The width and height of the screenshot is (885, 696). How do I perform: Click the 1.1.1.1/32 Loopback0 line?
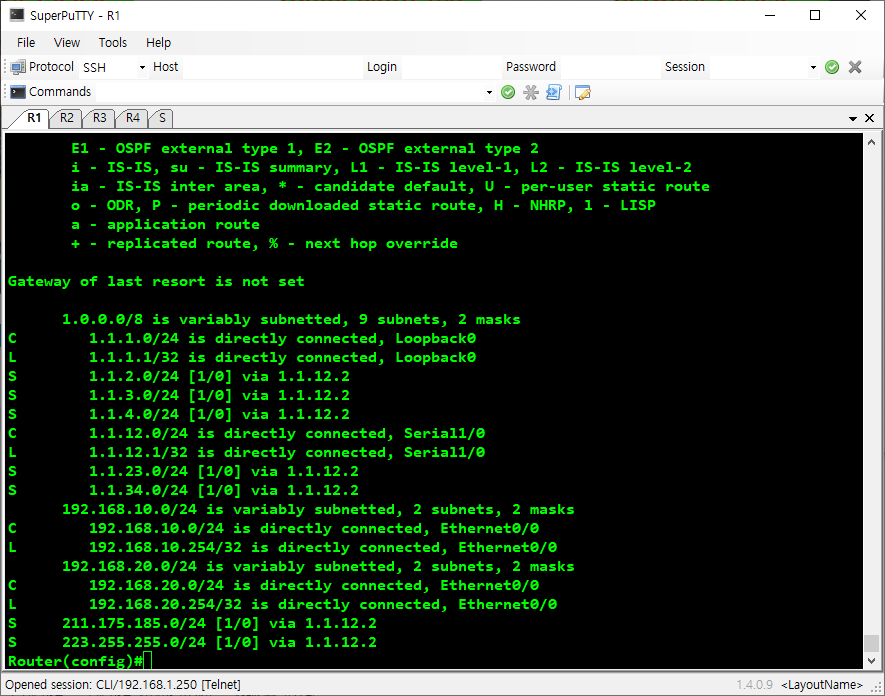(x=242, y=357)
